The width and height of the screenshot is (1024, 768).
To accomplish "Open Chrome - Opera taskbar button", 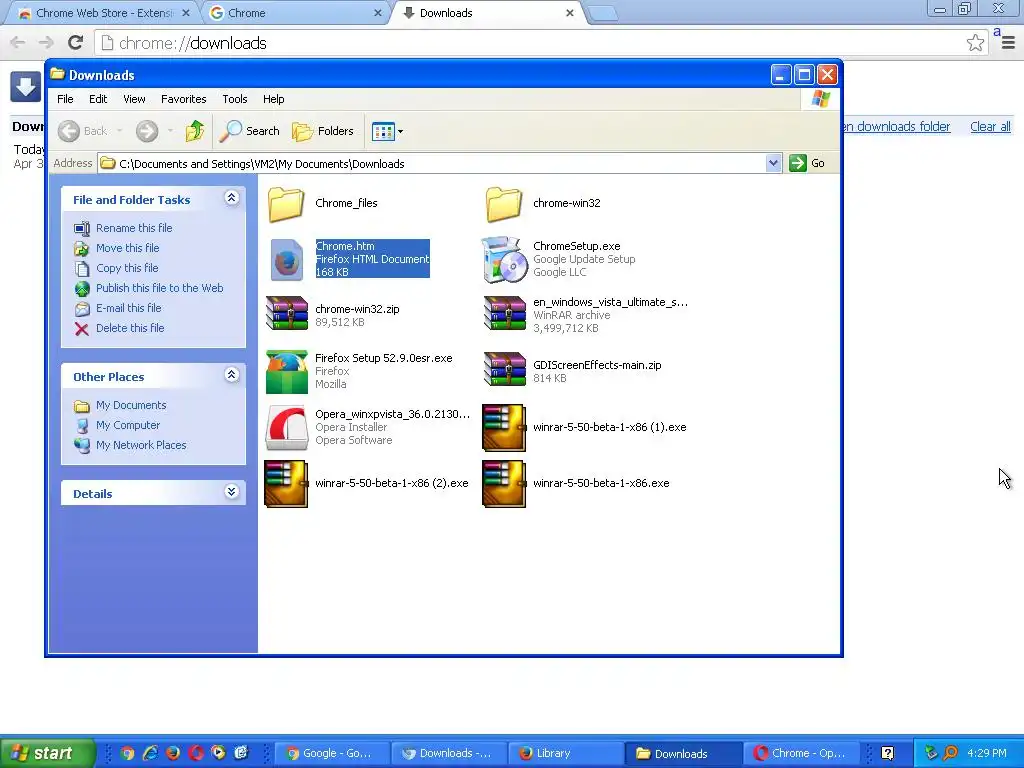I will point(800,754).
